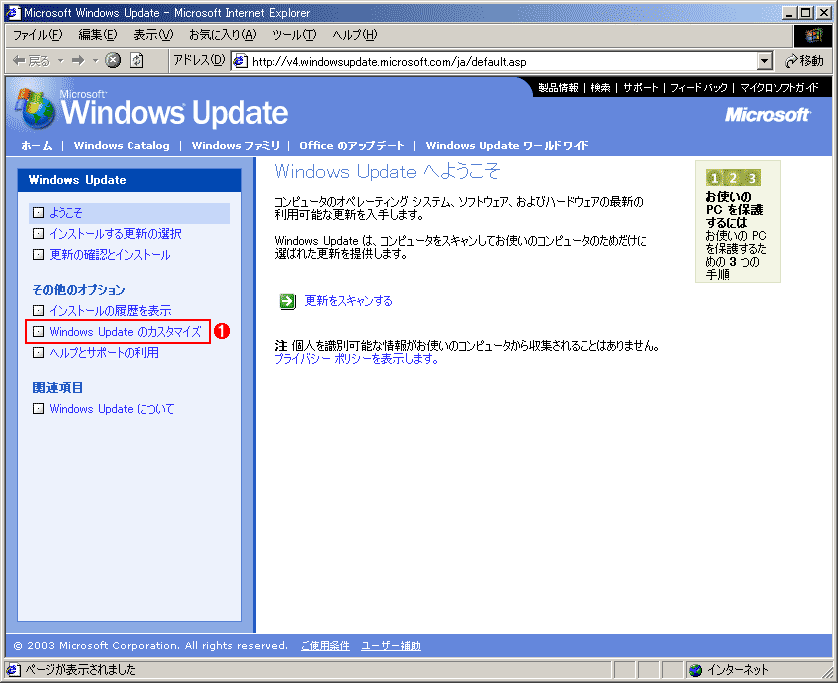Open the Office のアップデート navigation link
Viewport: 838px width, 683px height.
352,145
